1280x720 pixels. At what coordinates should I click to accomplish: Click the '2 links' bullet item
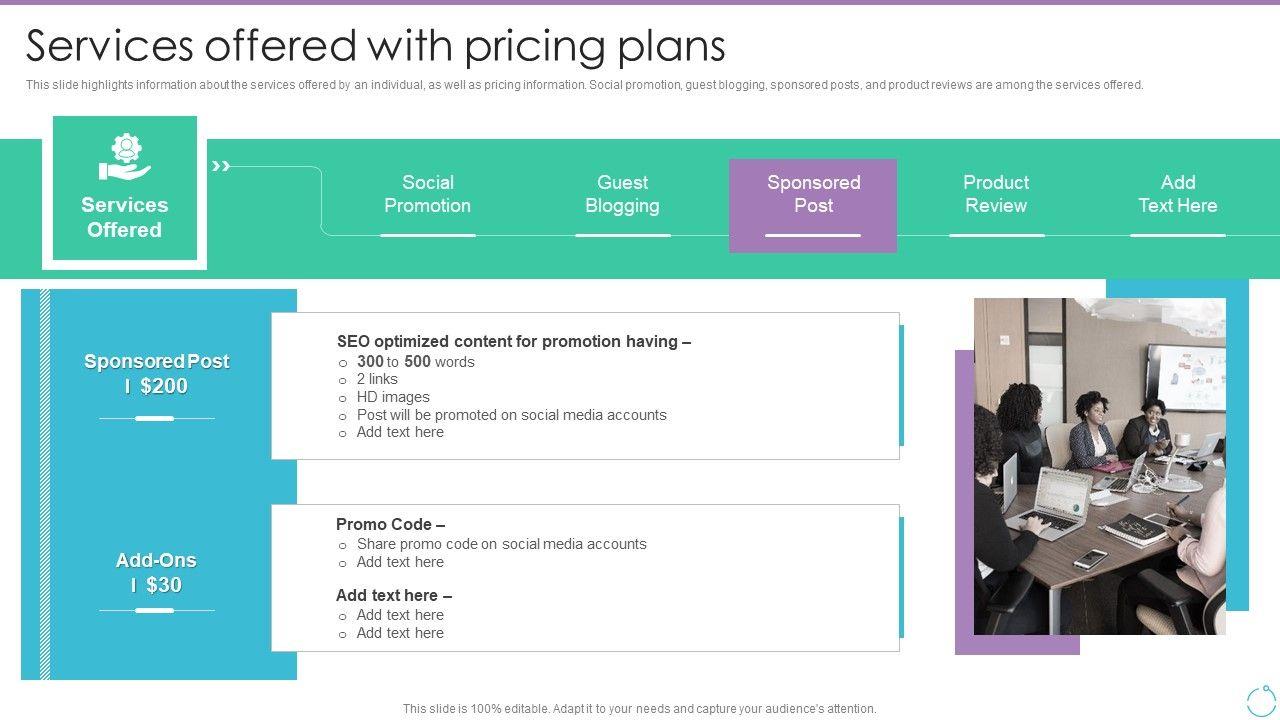coord(377,379)
